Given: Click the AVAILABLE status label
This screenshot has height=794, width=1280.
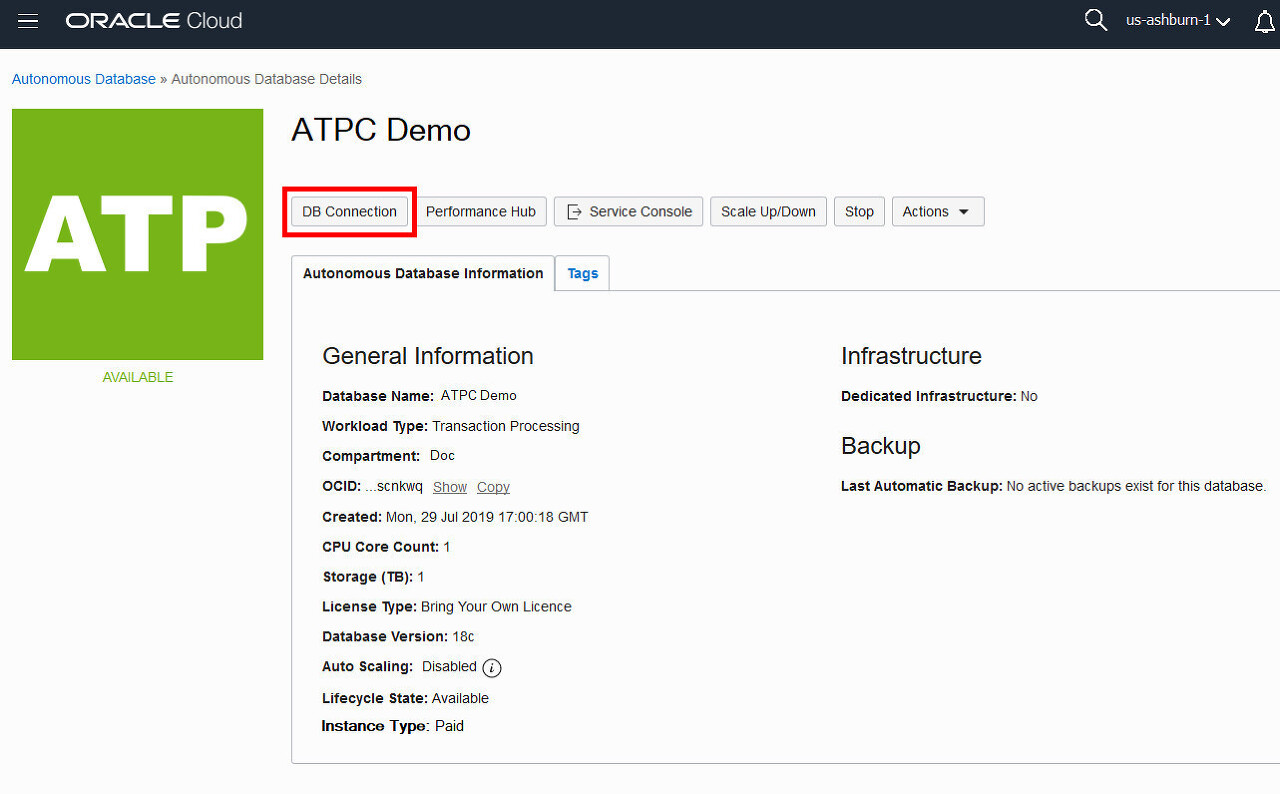Looking at the screenshot, I should tap(138, 377).
